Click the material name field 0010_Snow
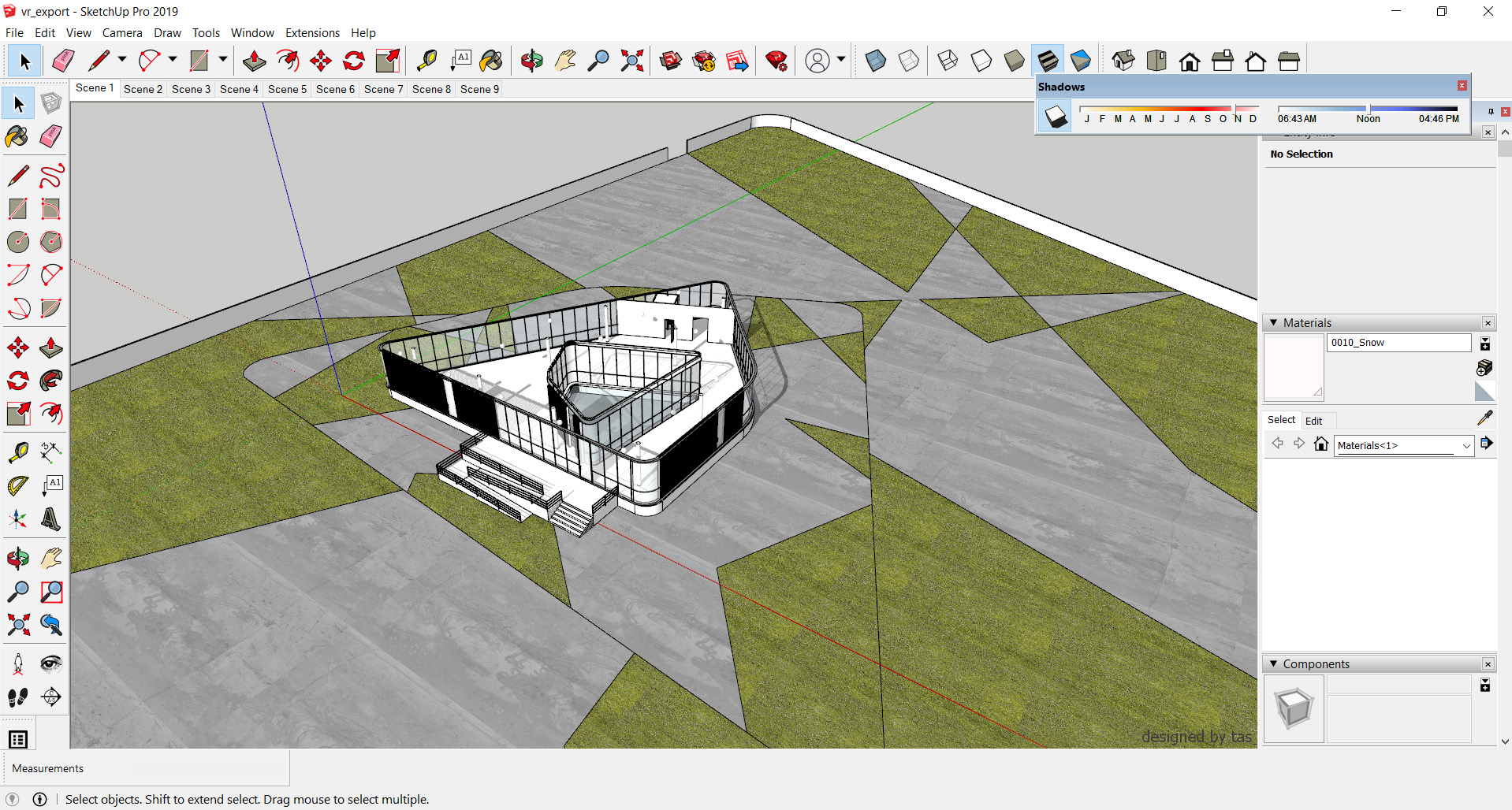The width and height of the screenshot is (1512, 810). 1398,343
